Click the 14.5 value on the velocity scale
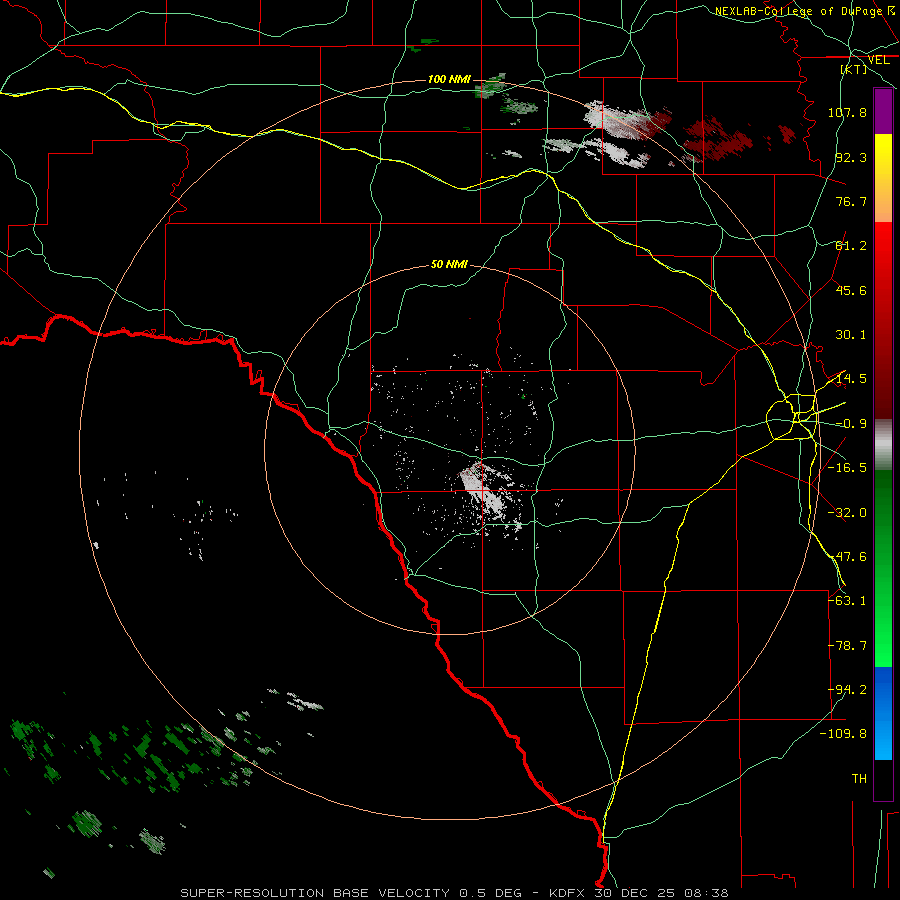This screenshot has width=900, height=900. point(851,379)
